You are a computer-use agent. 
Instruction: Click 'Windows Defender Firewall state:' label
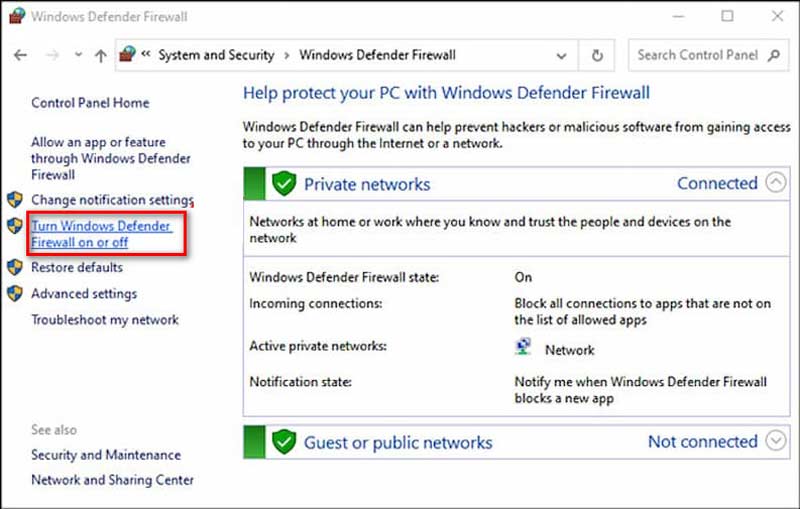344,277
